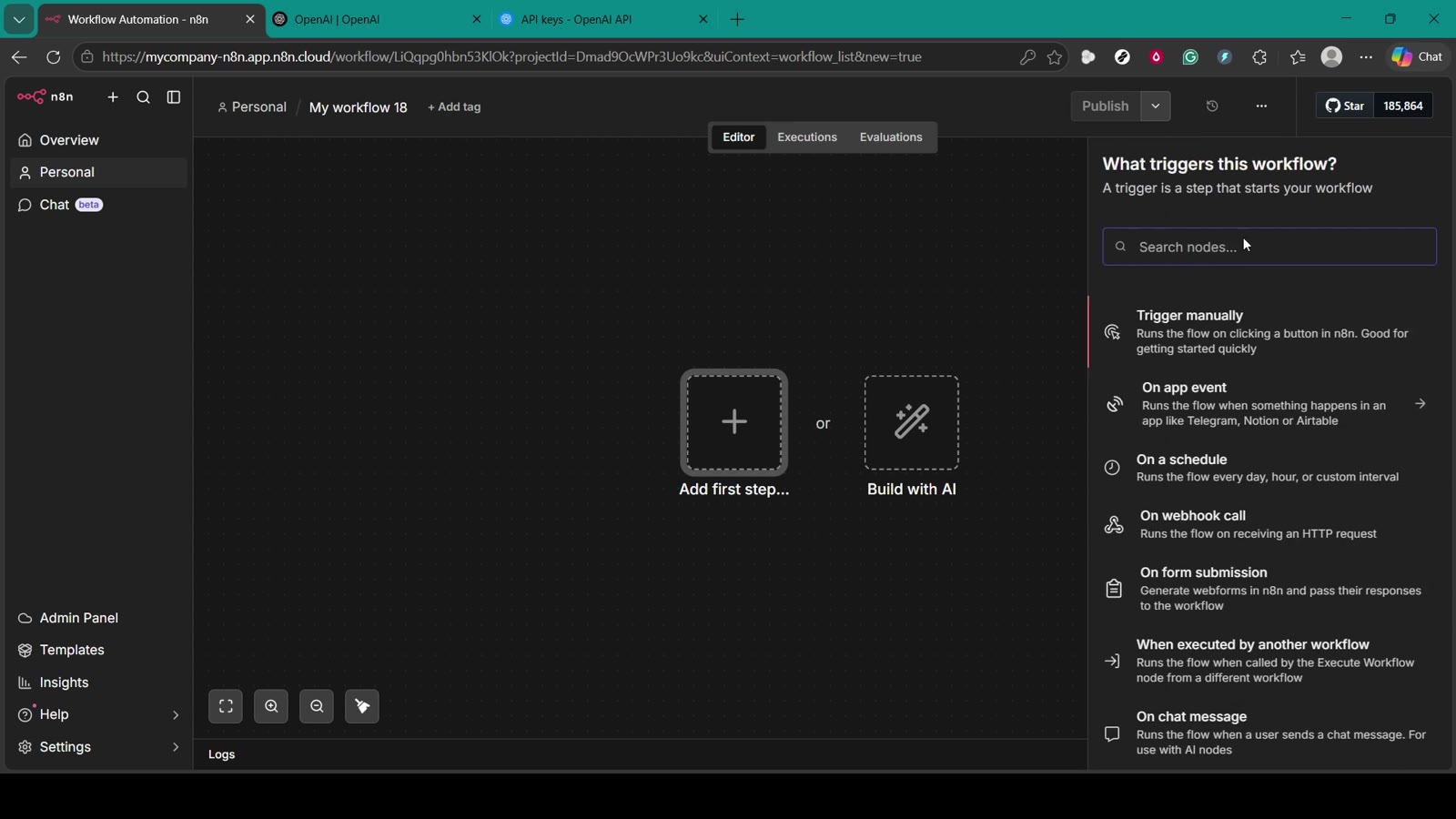The height and width of the screenshot is (819, 1456).
Task: Expand On app event with the arrow
Action: coord(1421,404)
